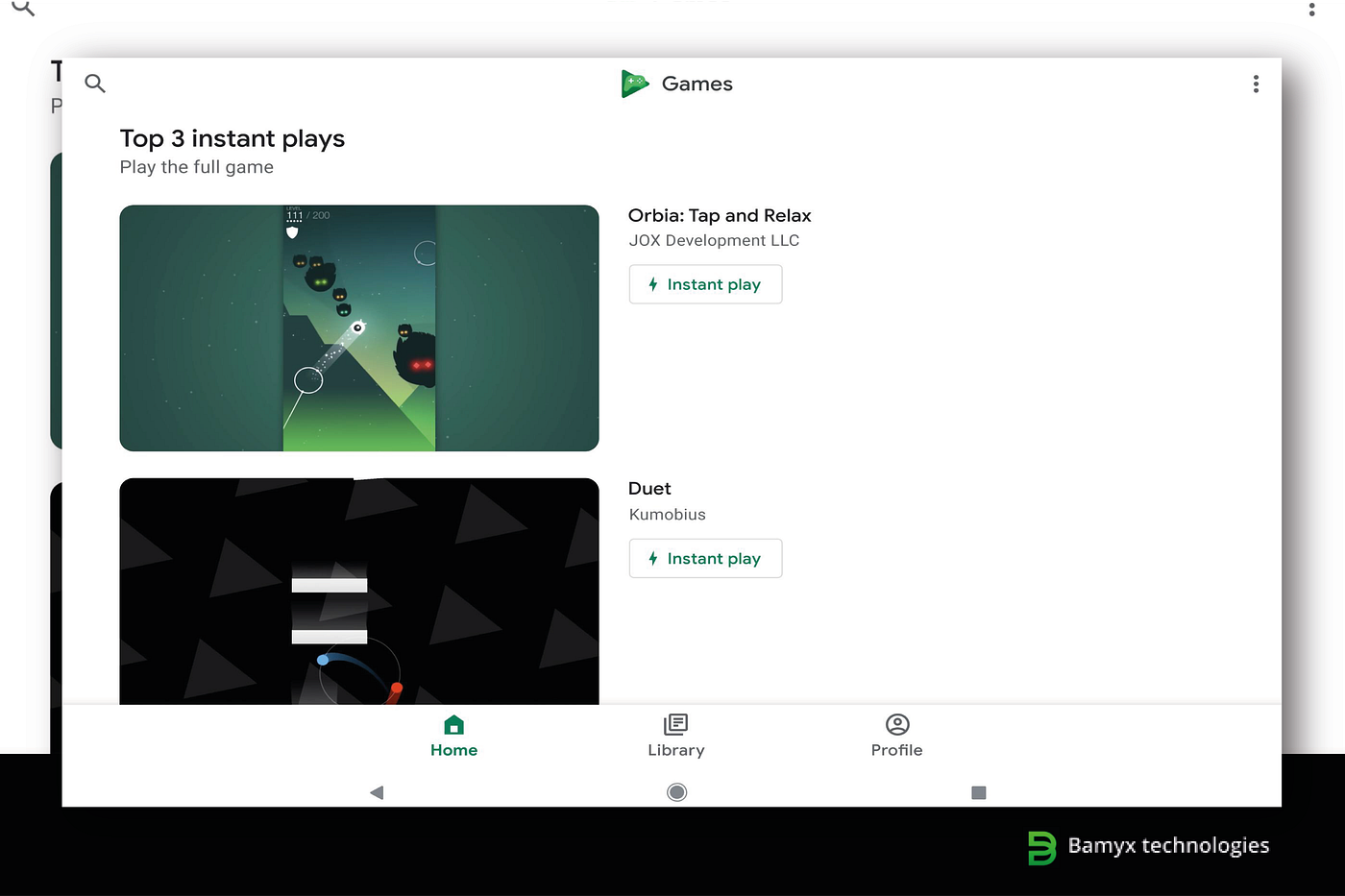The image size is (1345, 896).
Task: Click the search icon in the background window
Action: [22, 8]
